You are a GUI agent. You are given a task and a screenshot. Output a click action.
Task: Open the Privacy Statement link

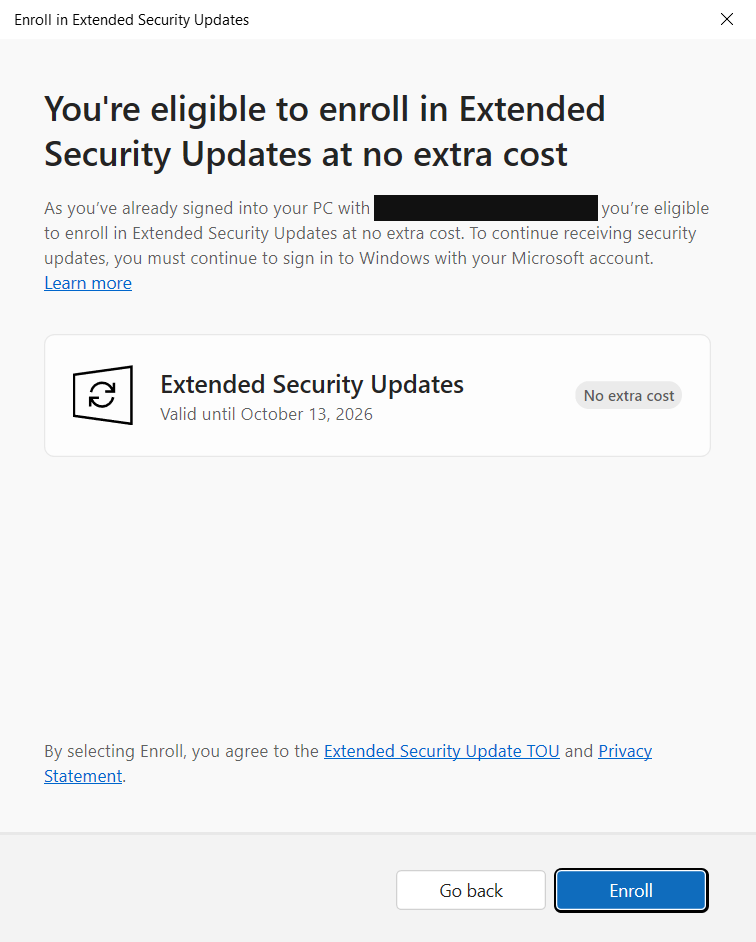click(624, 751)
